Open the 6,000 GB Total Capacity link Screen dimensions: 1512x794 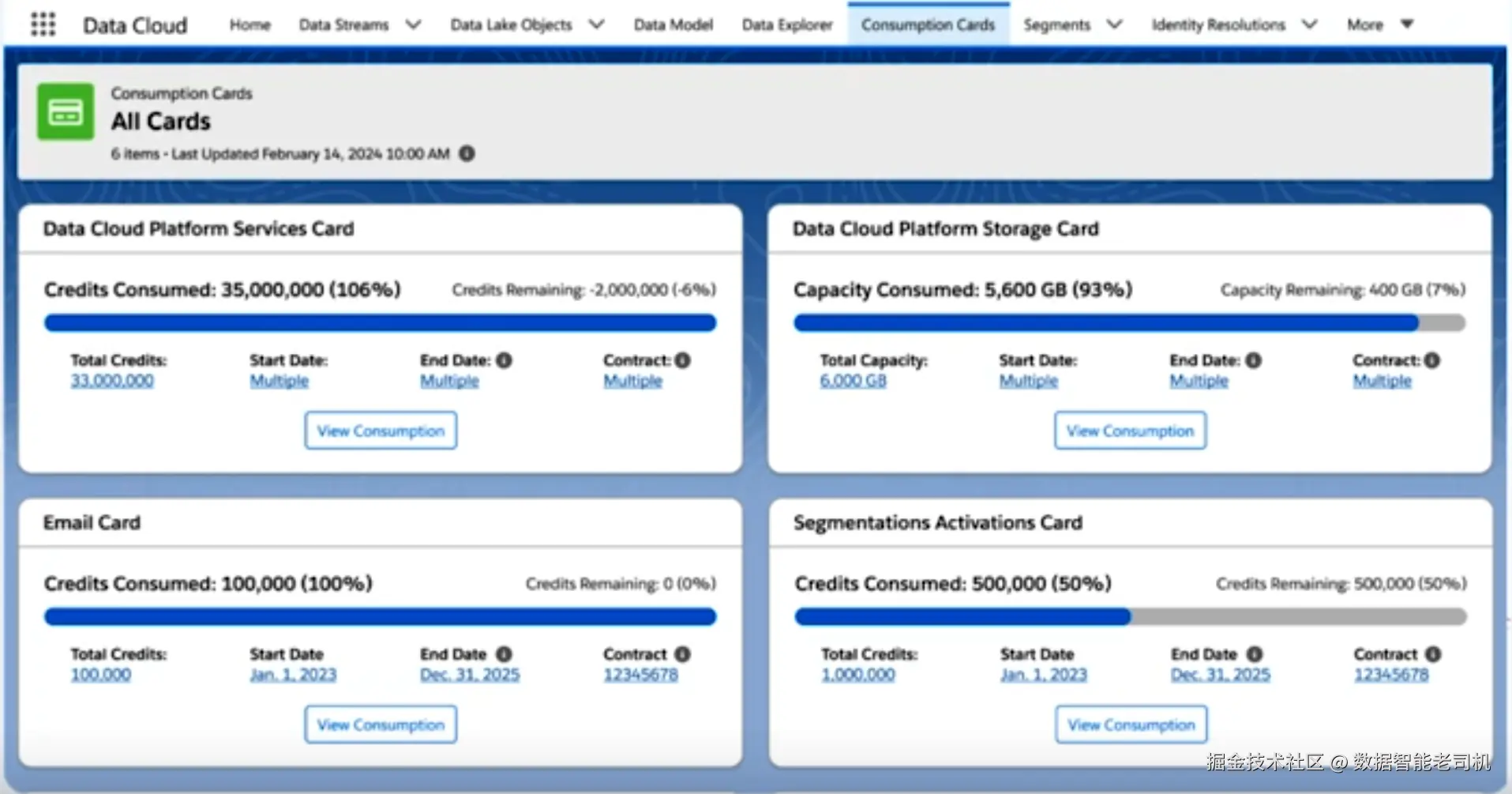[854, 381]
